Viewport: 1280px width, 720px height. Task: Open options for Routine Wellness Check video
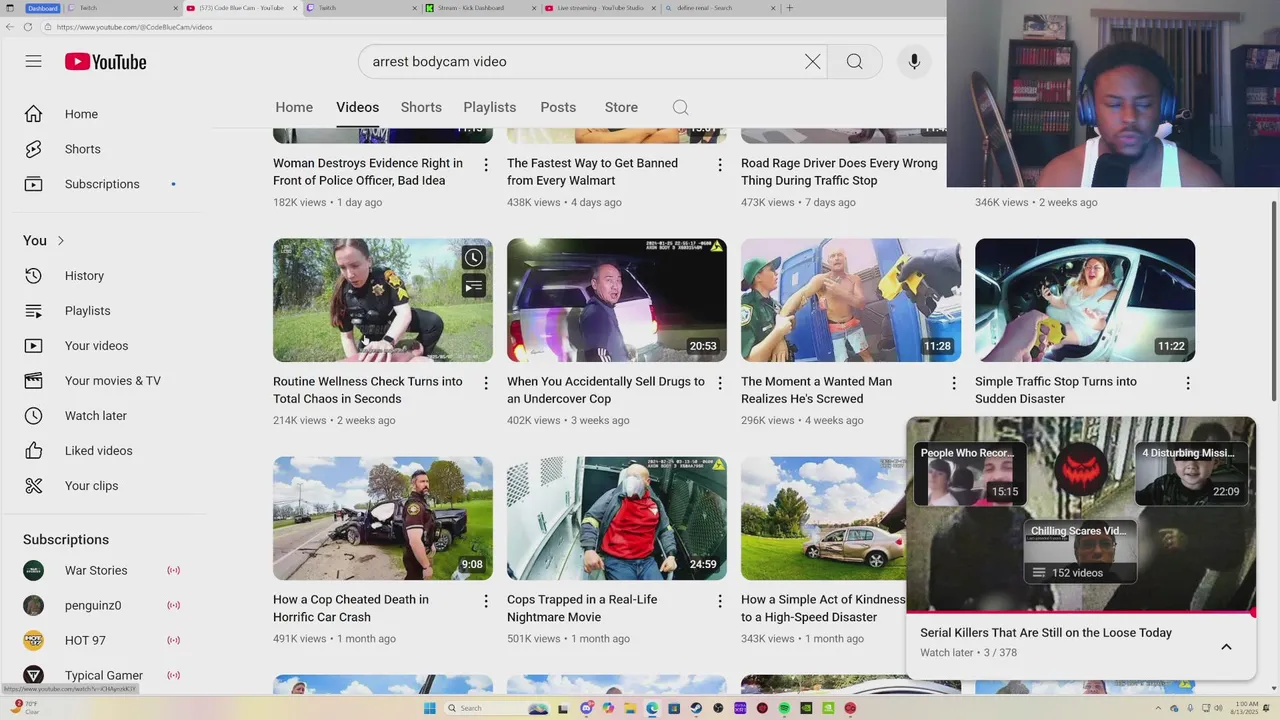click(486, 383)
